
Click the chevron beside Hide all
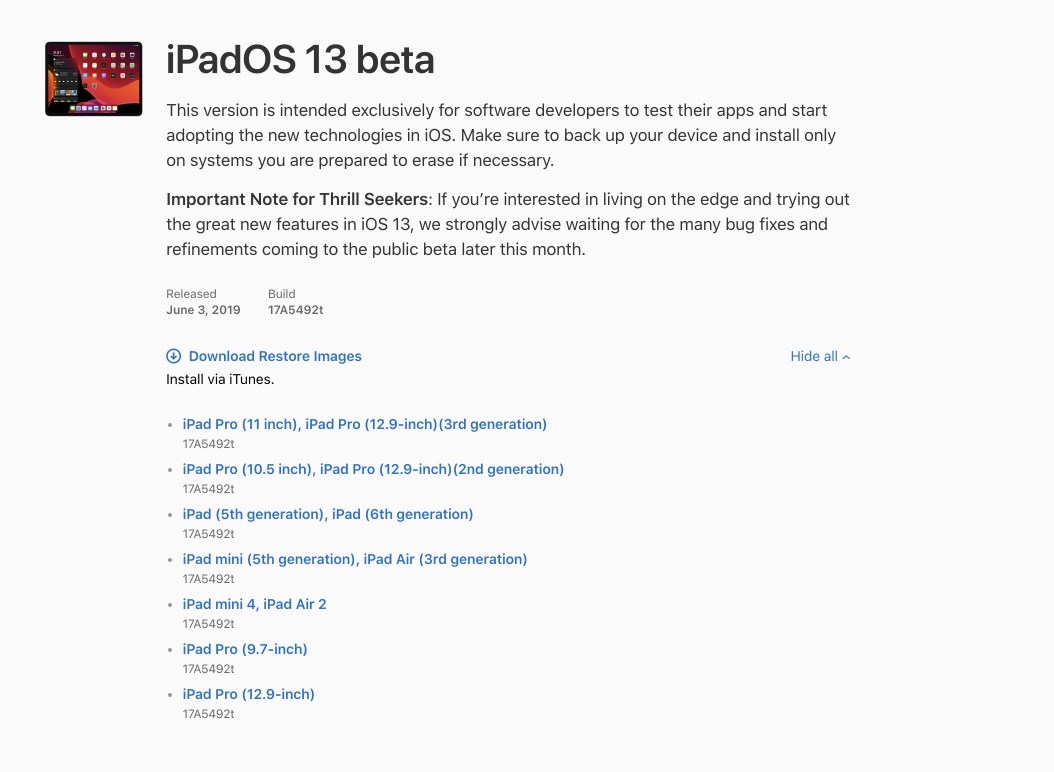847,357
